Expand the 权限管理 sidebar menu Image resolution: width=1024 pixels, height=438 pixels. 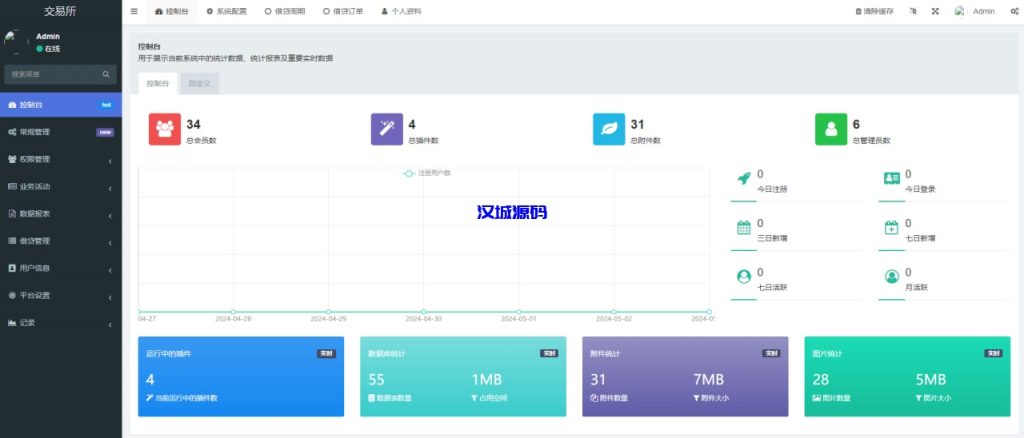point(60,159)
